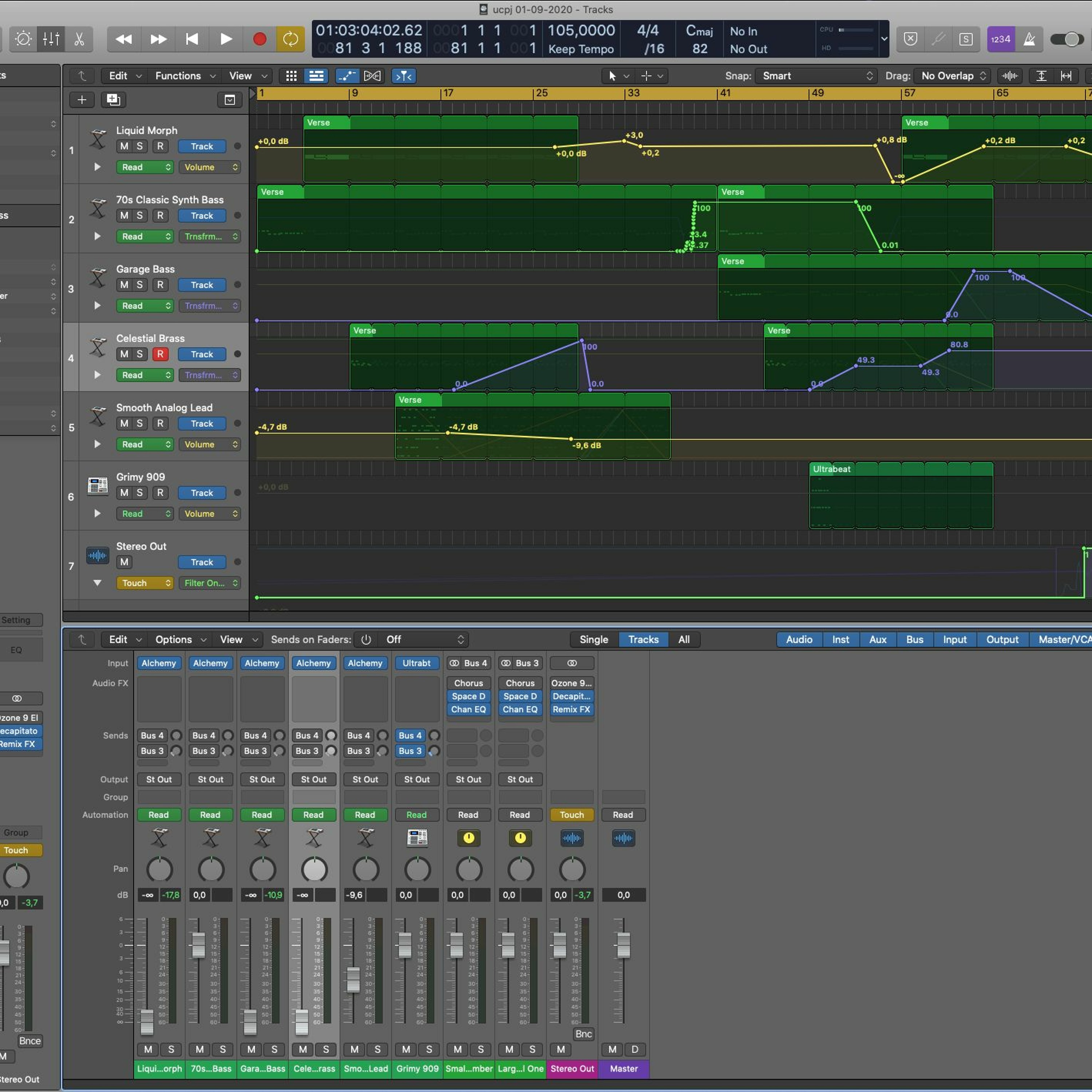The width and height of the screenshot is (1092, 1092).
Task: Click the Bnc button on Stereo Out
Action: coord(583,1034)
